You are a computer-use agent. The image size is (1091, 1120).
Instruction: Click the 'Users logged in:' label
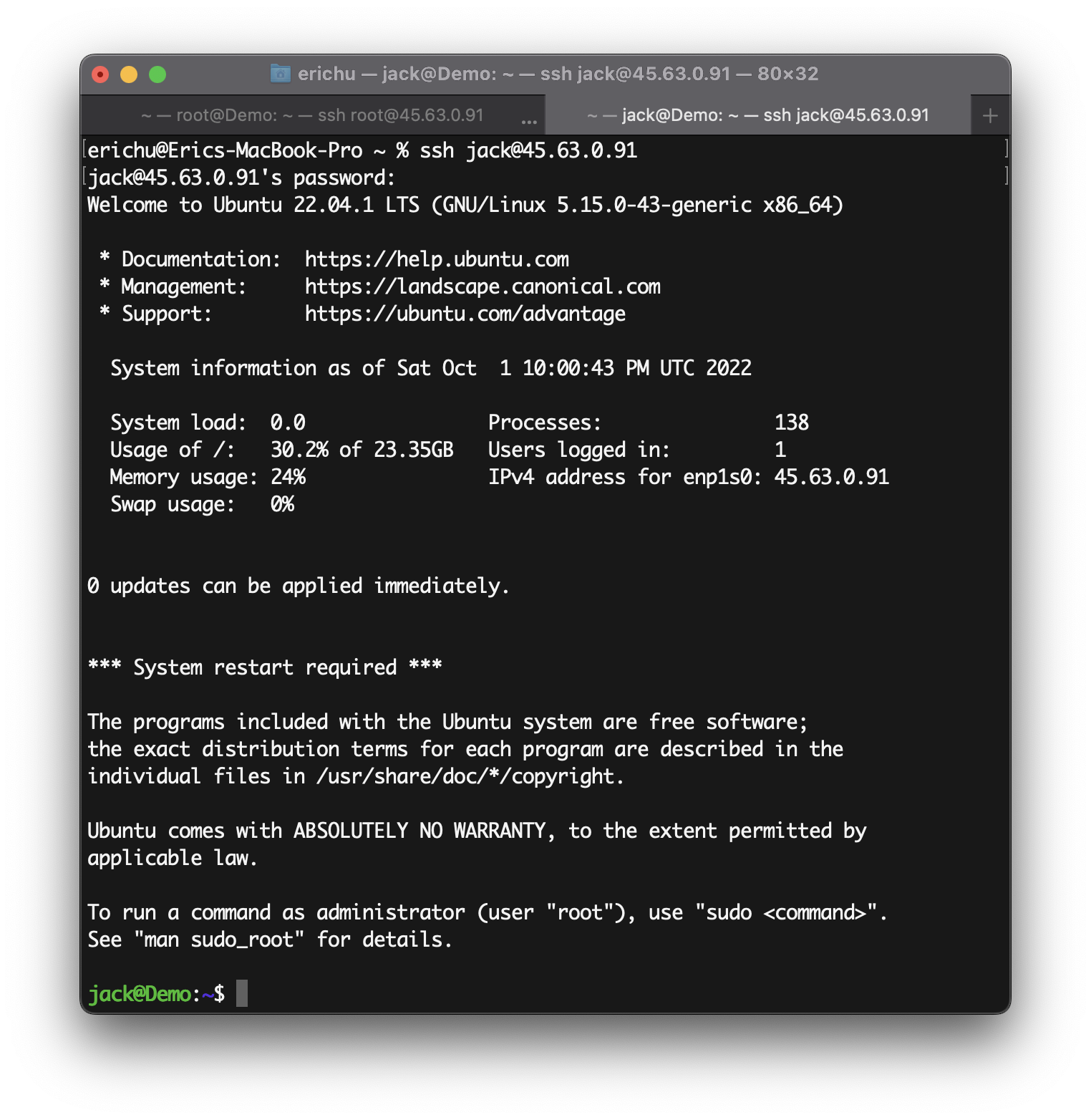click(x=579, y=450)
